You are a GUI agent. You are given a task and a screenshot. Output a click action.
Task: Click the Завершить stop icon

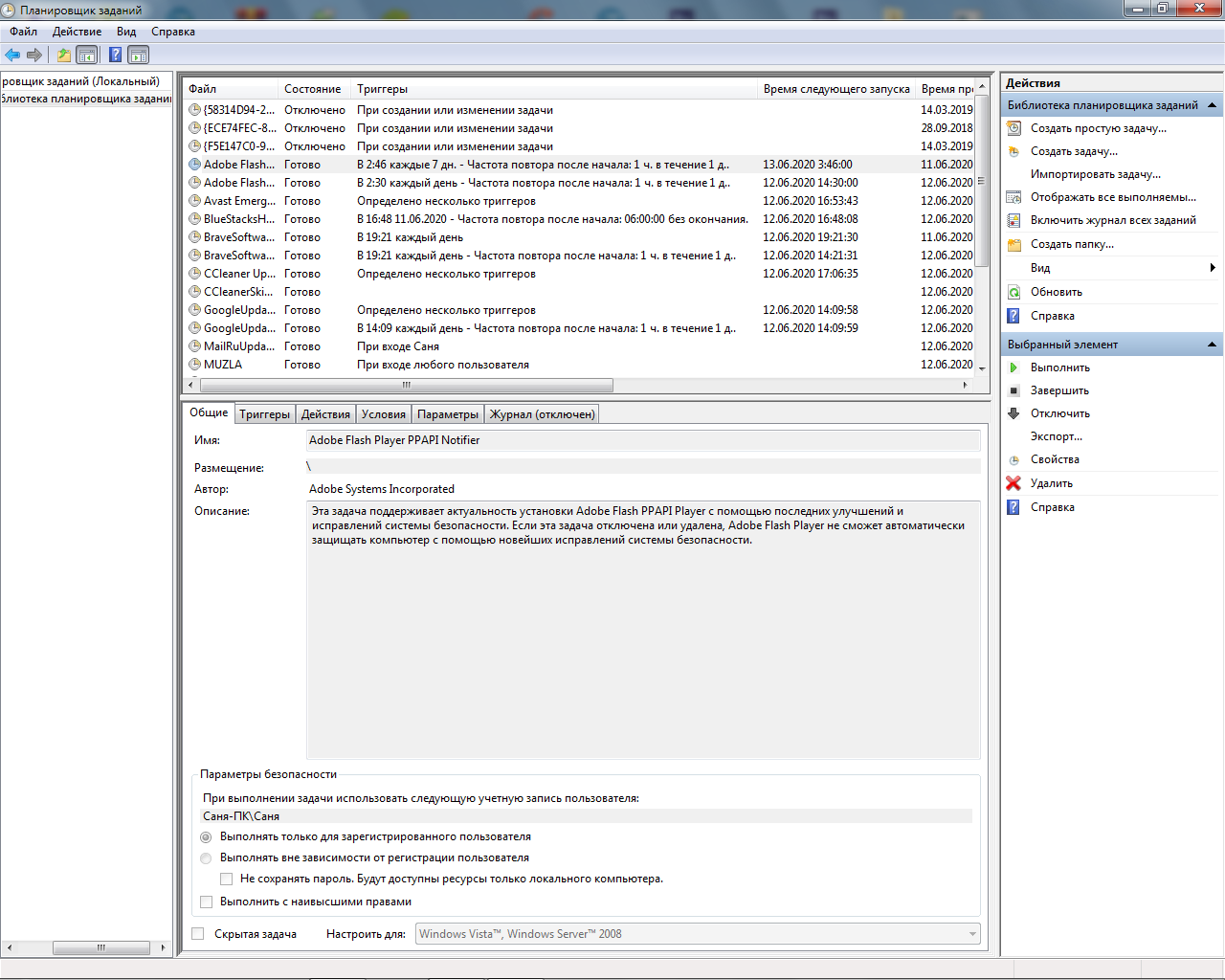point(1014,390)
